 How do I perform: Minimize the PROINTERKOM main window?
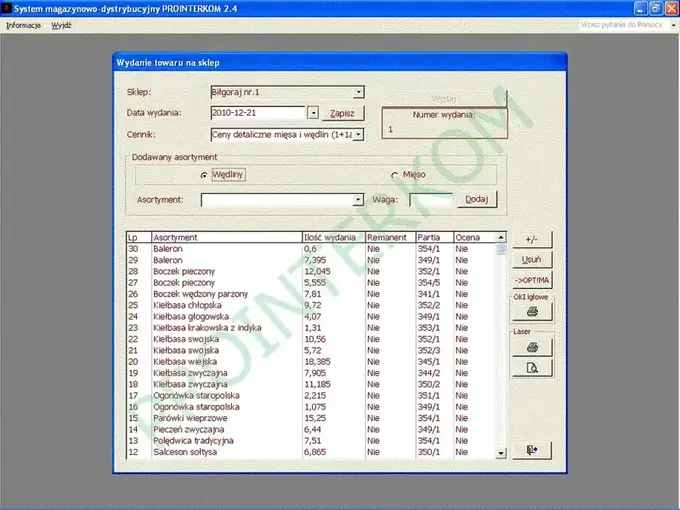click(x=641, y=8)
